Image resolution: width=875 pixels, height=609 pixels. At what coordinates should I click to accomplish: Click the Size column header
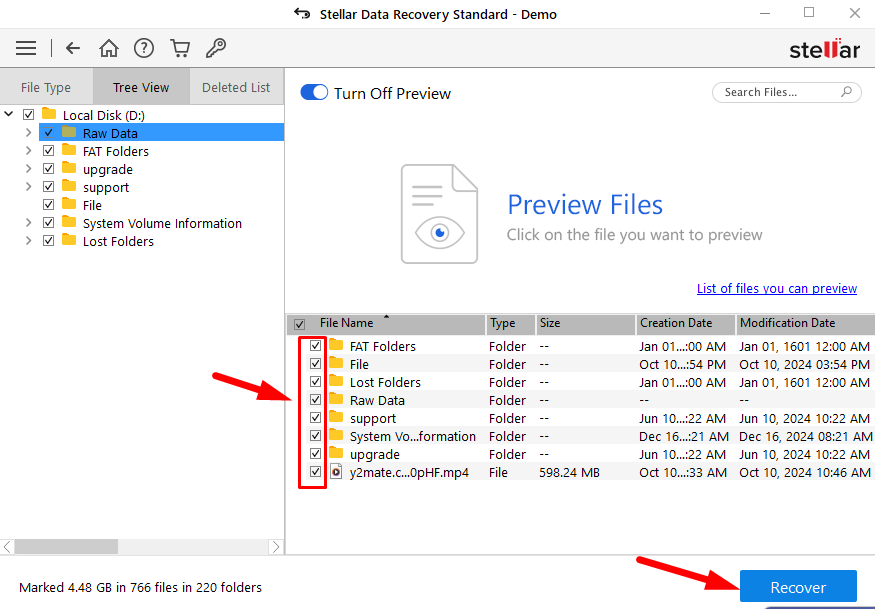(585, 323)
